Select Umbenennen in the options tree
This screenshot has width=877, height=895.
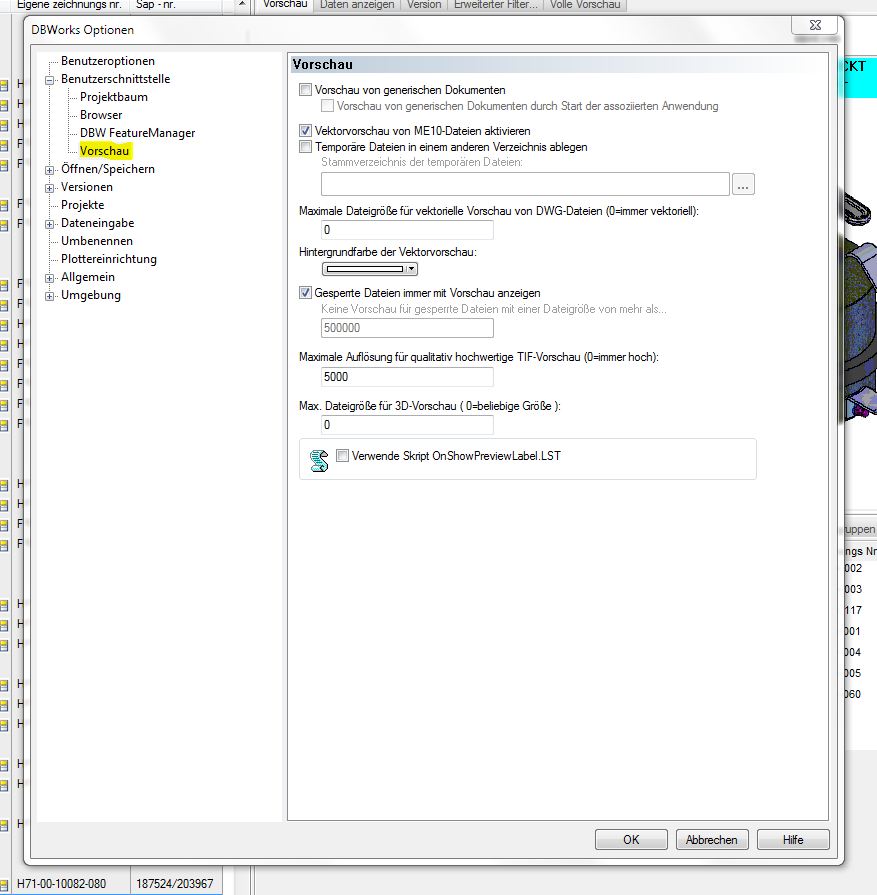coord(97,241)
